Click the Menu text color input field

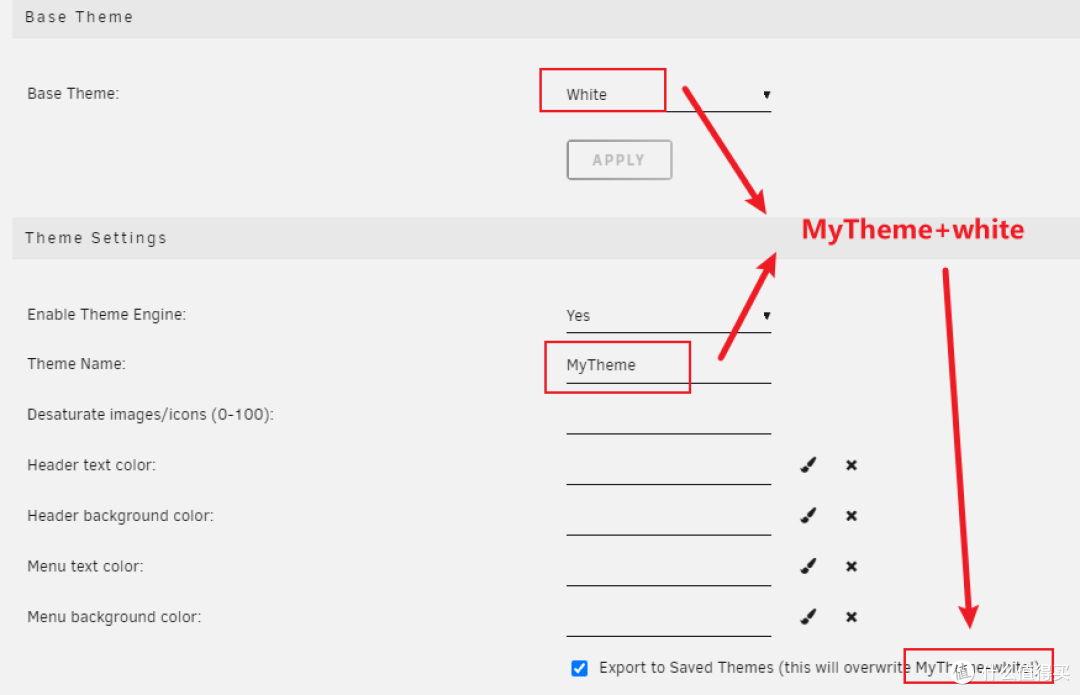[668, 568]
